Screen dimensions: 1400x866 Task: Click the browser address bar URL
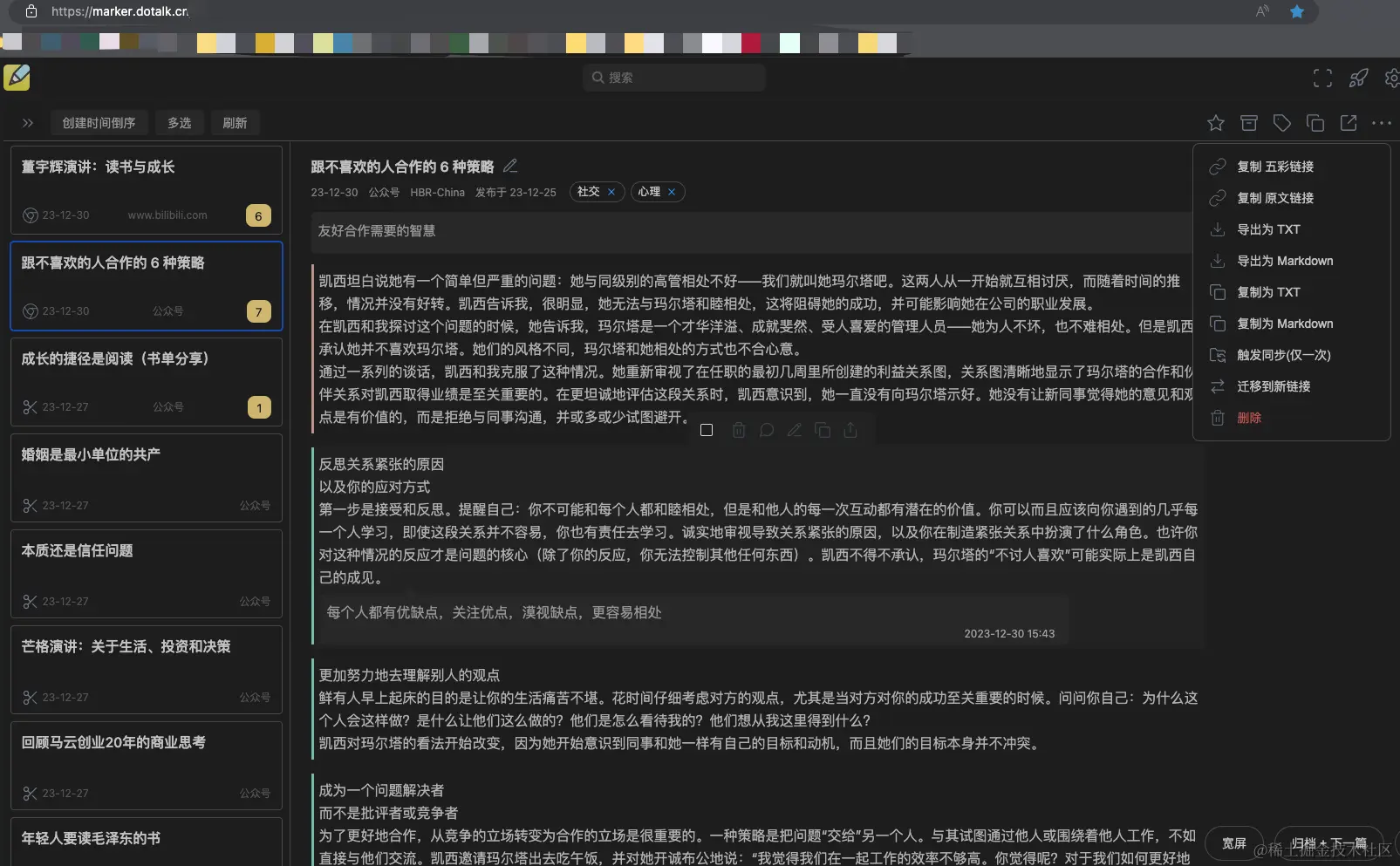click(x=120, y=11)
